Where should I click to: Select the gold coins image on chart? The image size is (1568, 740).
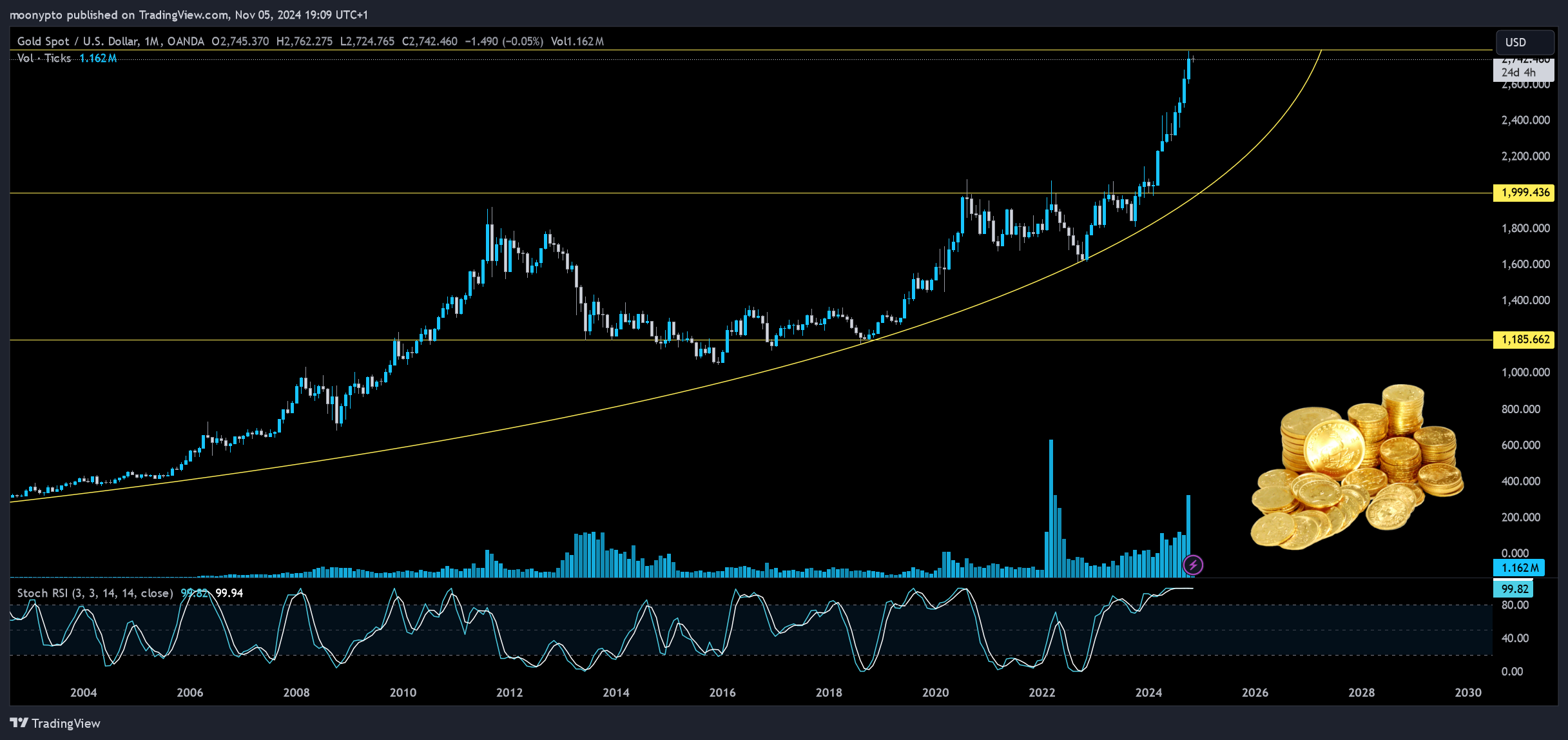click(1358, 467)
